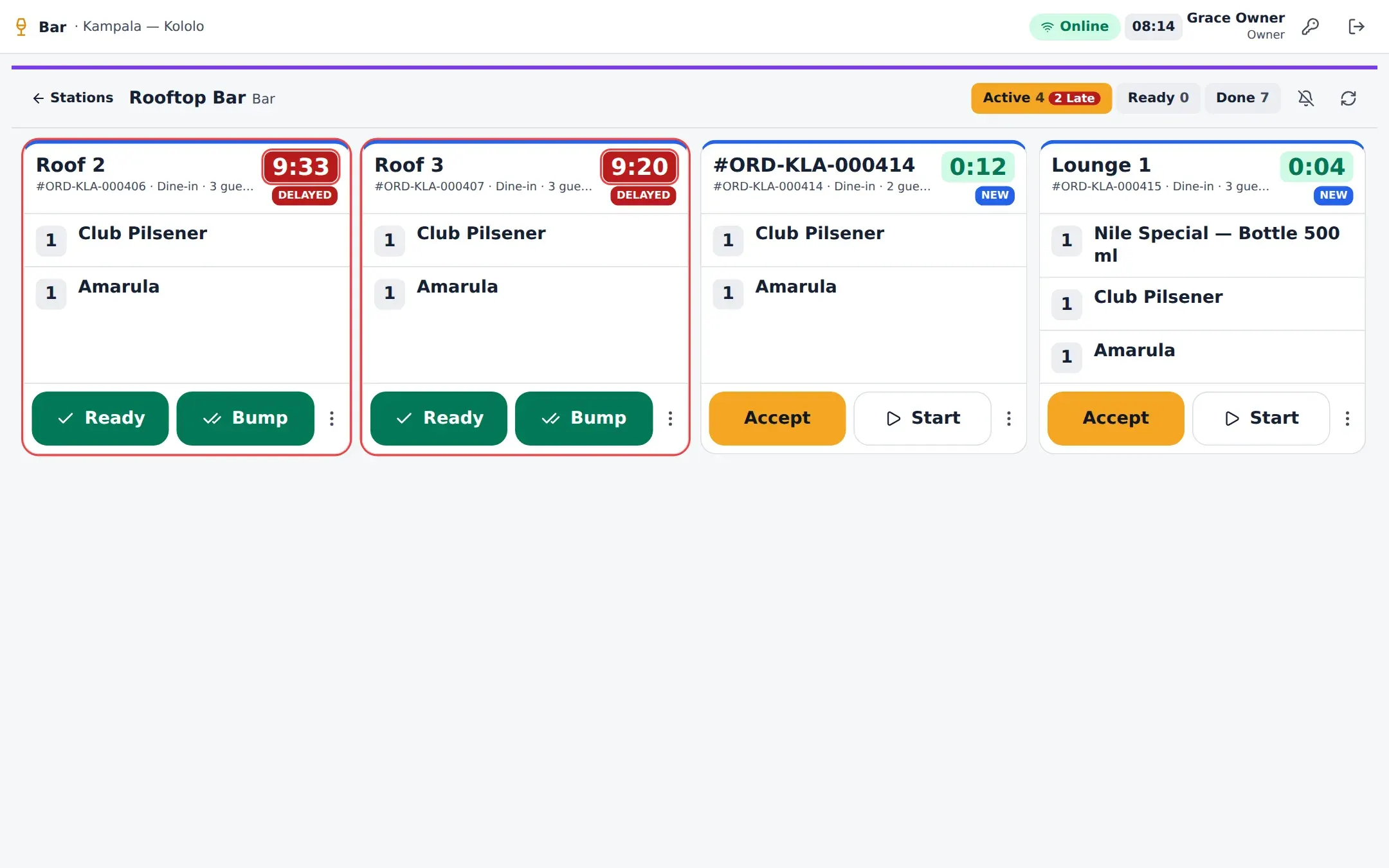Select Amarula item in Roof 3
The height and width of the screenshot is (868, 1389).
tap(525, 293)
